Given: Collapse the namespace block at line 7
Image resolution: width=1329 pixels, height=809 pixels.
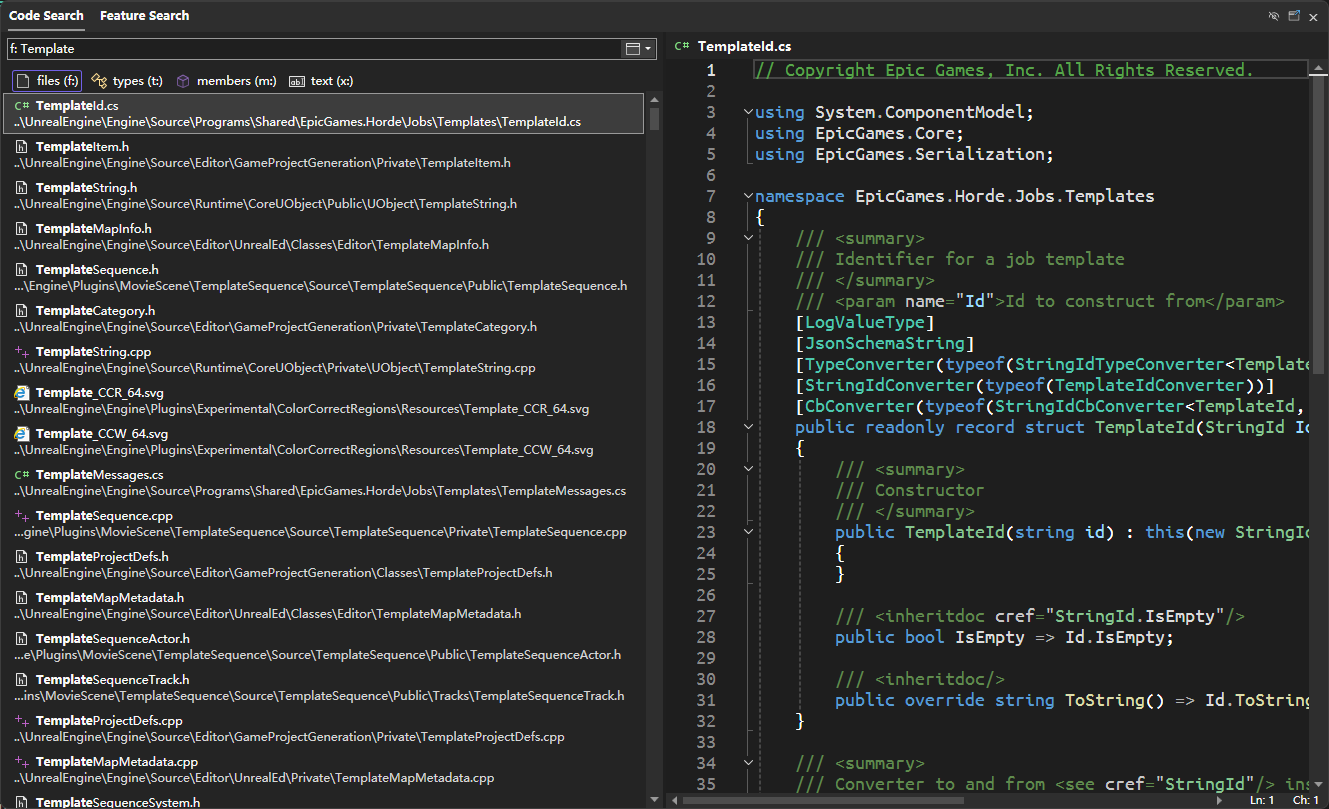Looking at the screenshot, I should pyautogui.click(x=748, y=196).
